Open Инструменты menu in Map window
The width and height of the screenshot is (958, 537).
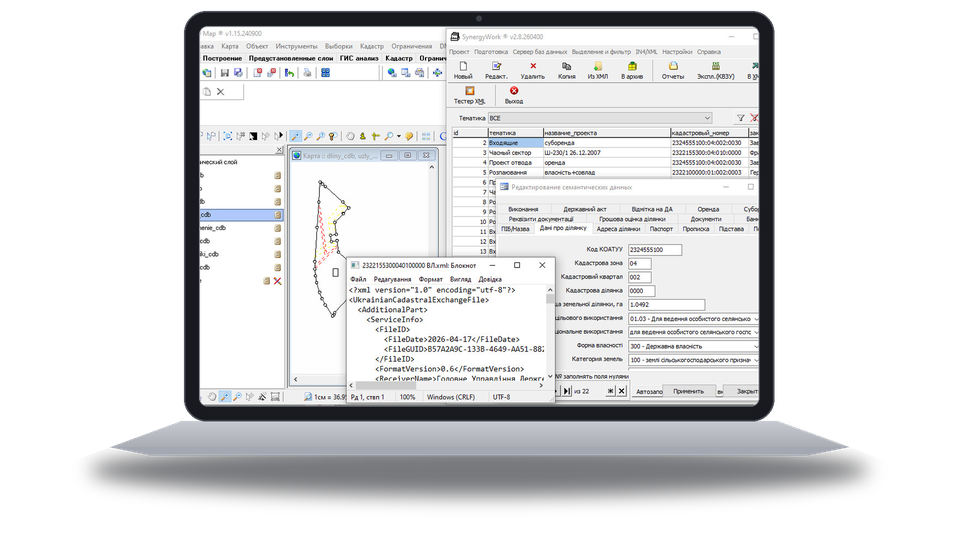(296, 46)
